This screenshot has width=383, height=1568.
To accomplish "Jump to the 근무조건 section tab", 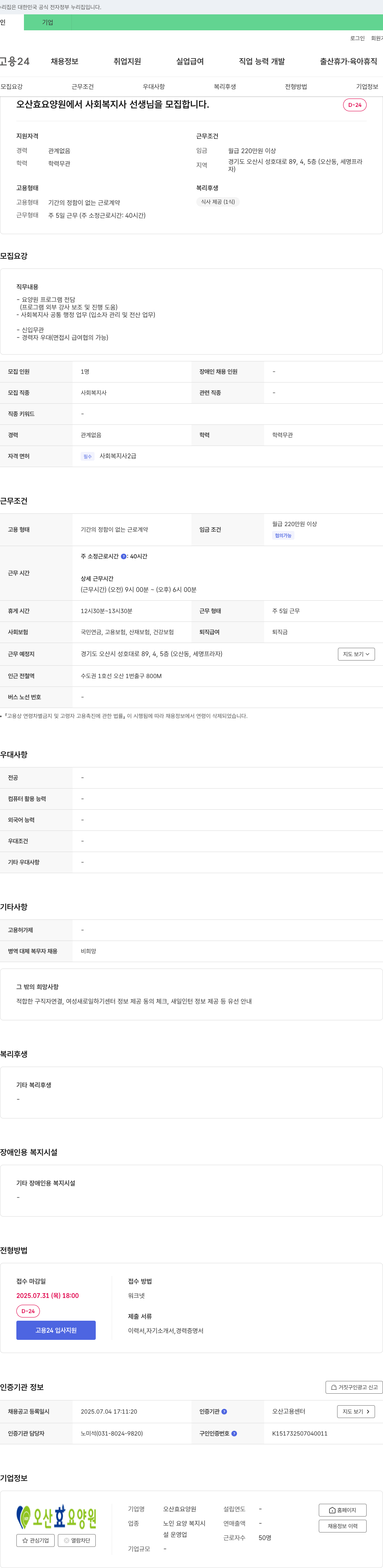I will click(x=83, y=87).
